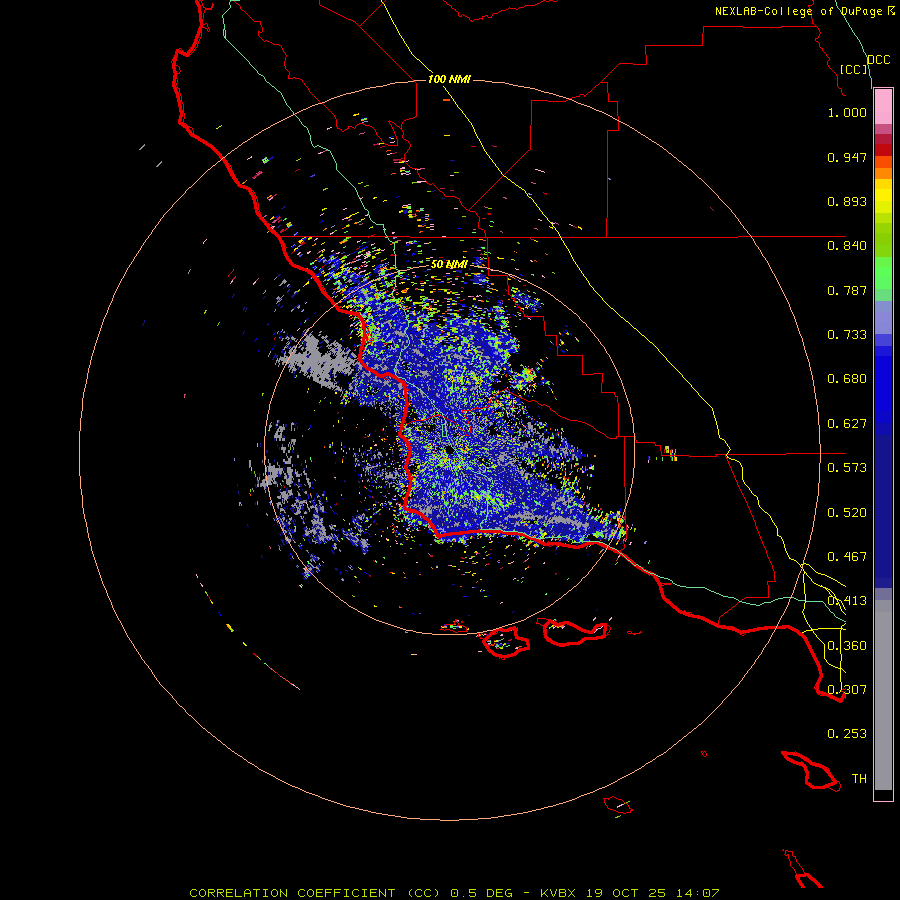
Task: Select the 0.467 scale value
Action: click(847, 557)
